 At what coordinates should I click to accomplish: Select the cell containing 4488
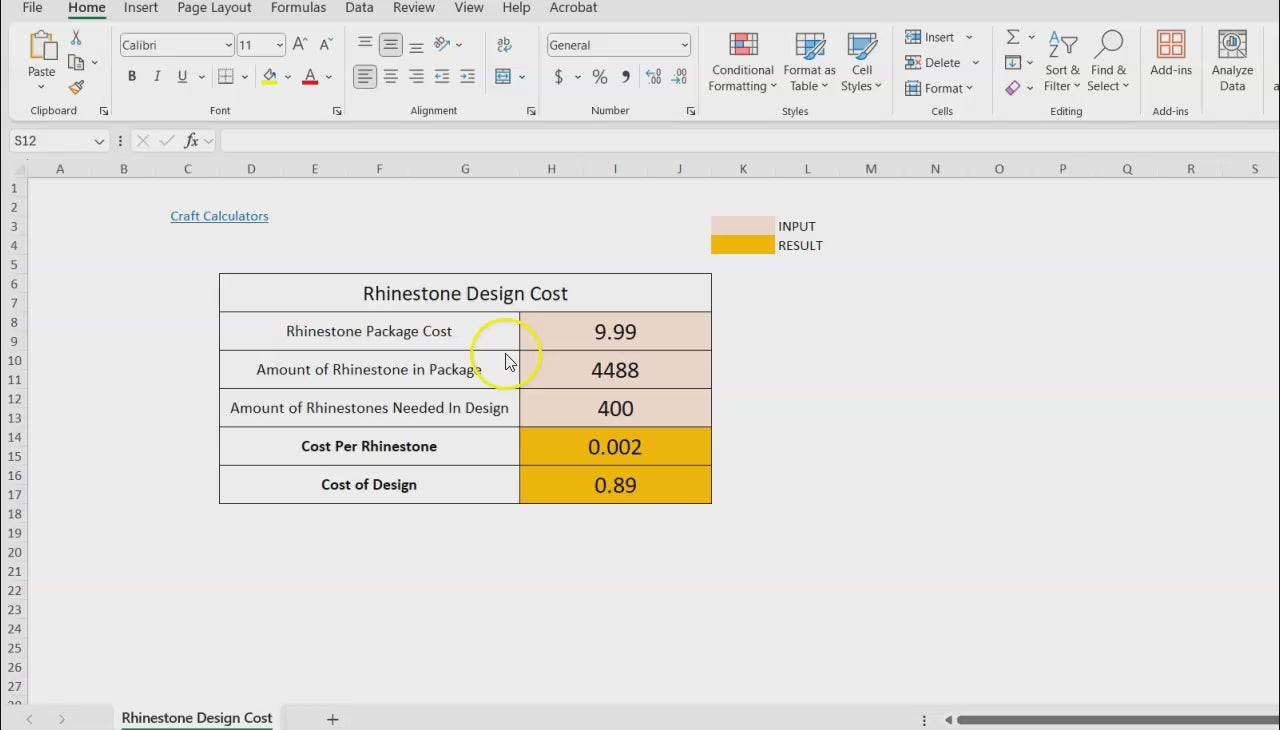pyautogui.click(x=615, y=370)
